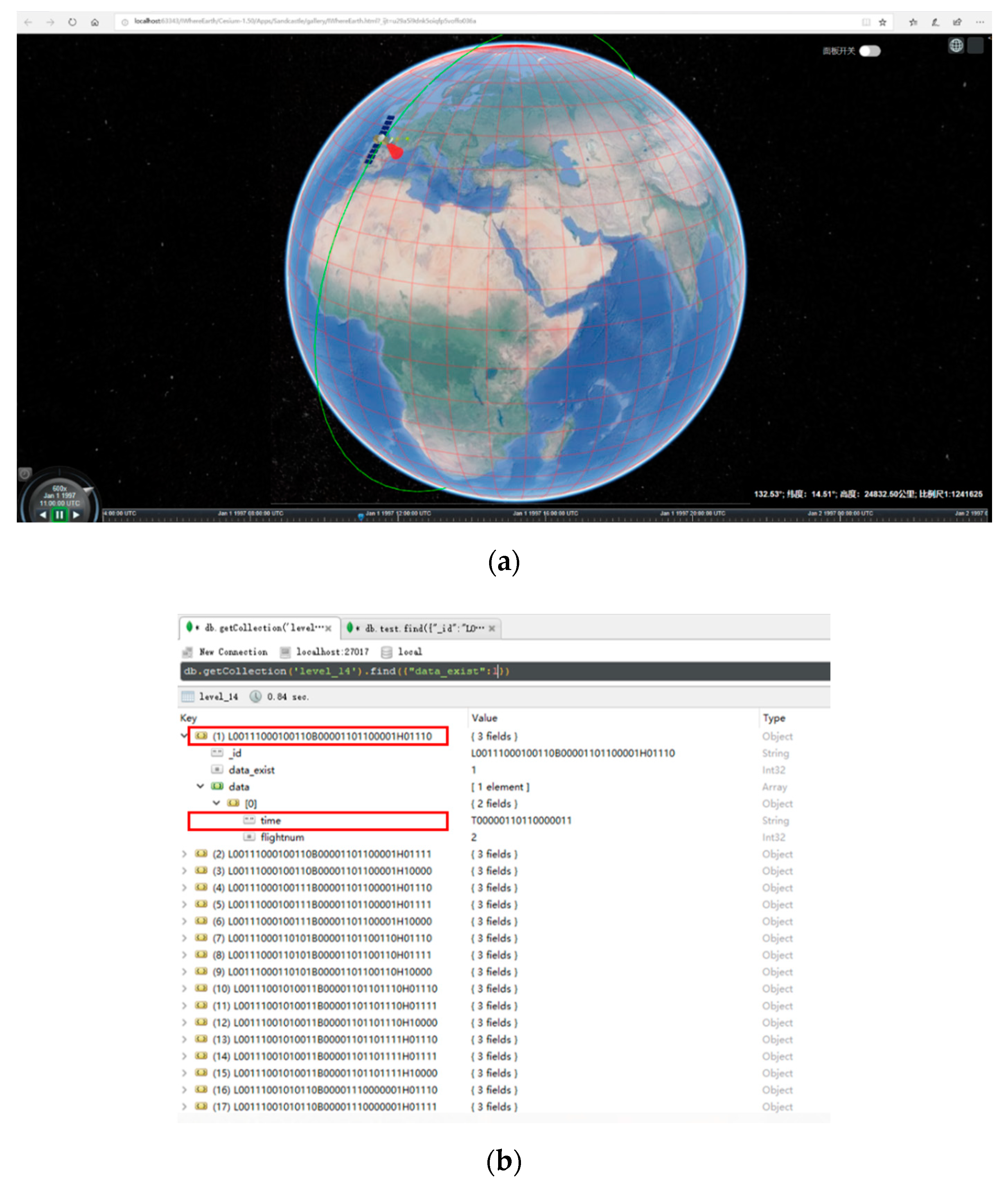Screen dimensions: 1008x1184
Task: Expand document (8) in the results
Action: click(x=184, y=954)
